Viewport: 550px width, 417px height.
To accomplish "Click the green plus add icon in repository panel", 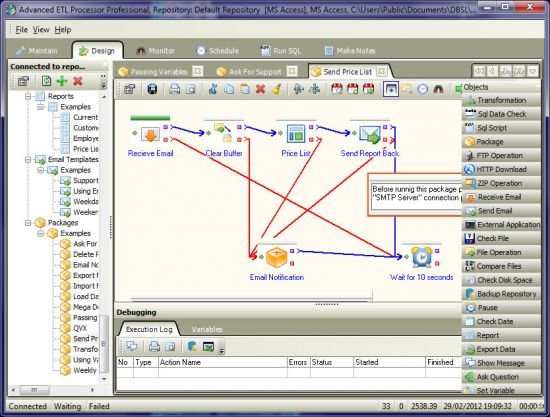I will click(62, 81).
